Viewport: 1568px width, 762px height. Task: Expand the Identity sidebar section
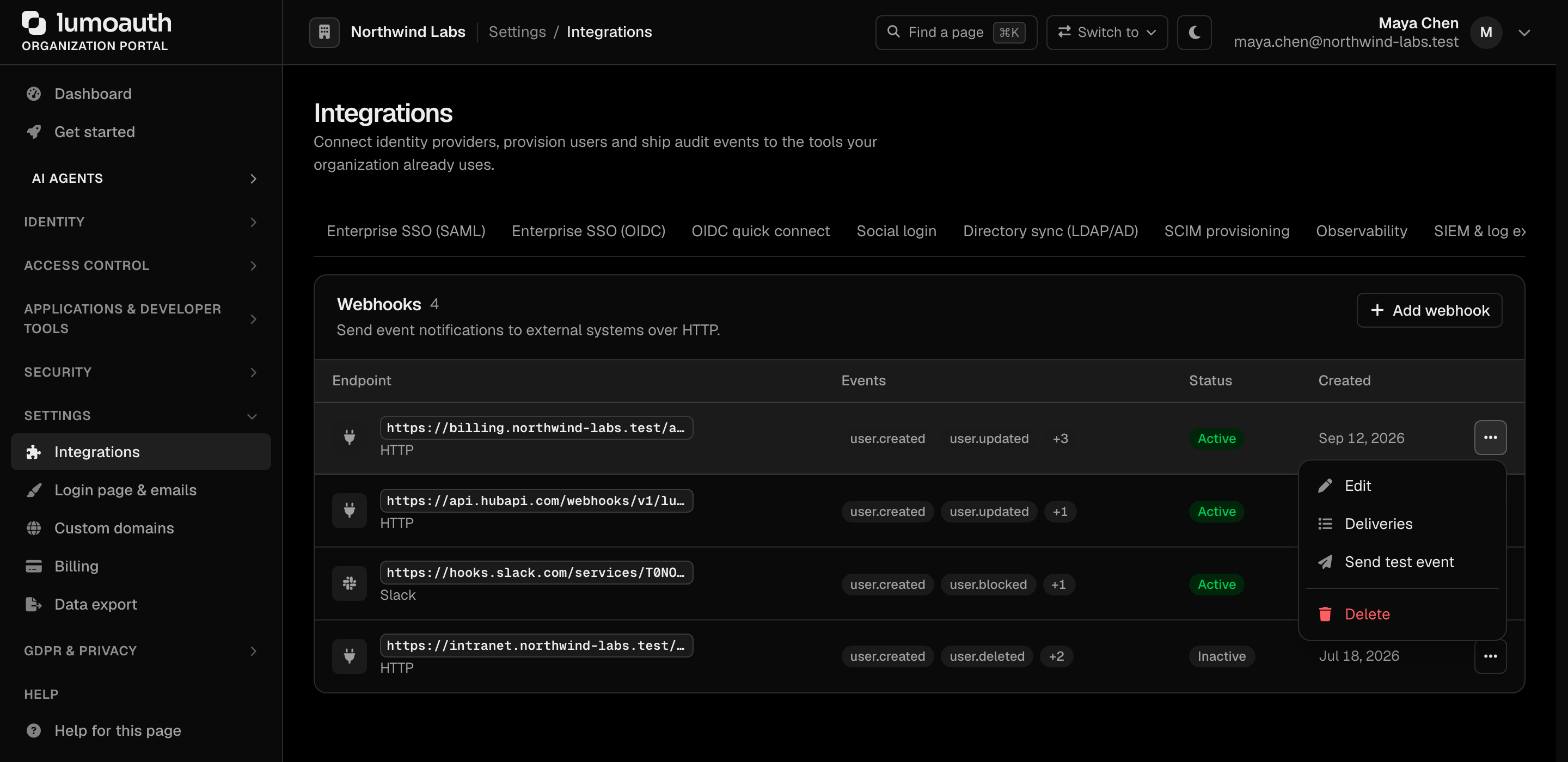[x=141, y=222]
